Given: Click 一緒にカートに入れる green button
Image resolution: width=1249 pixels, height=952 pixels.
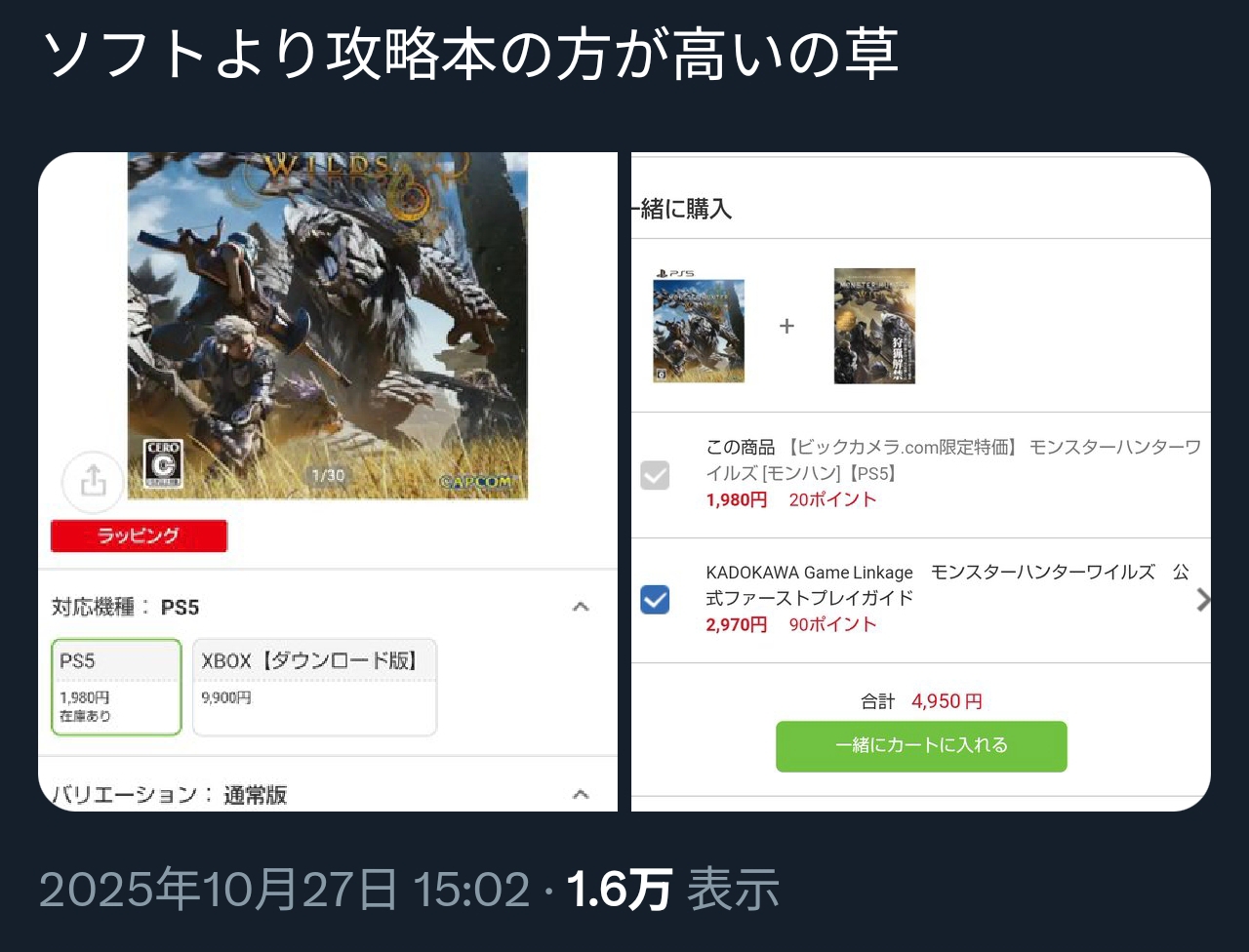Looking at the screenshot, I should point(921,746).
